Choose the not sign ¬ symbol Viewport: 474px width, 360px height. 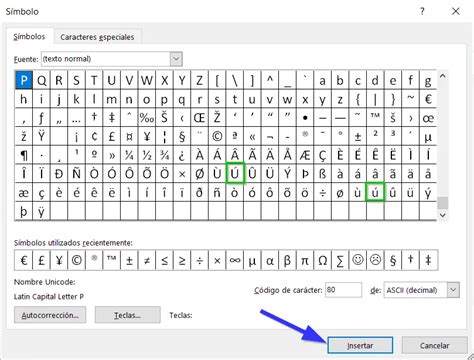tap(270, 136)
